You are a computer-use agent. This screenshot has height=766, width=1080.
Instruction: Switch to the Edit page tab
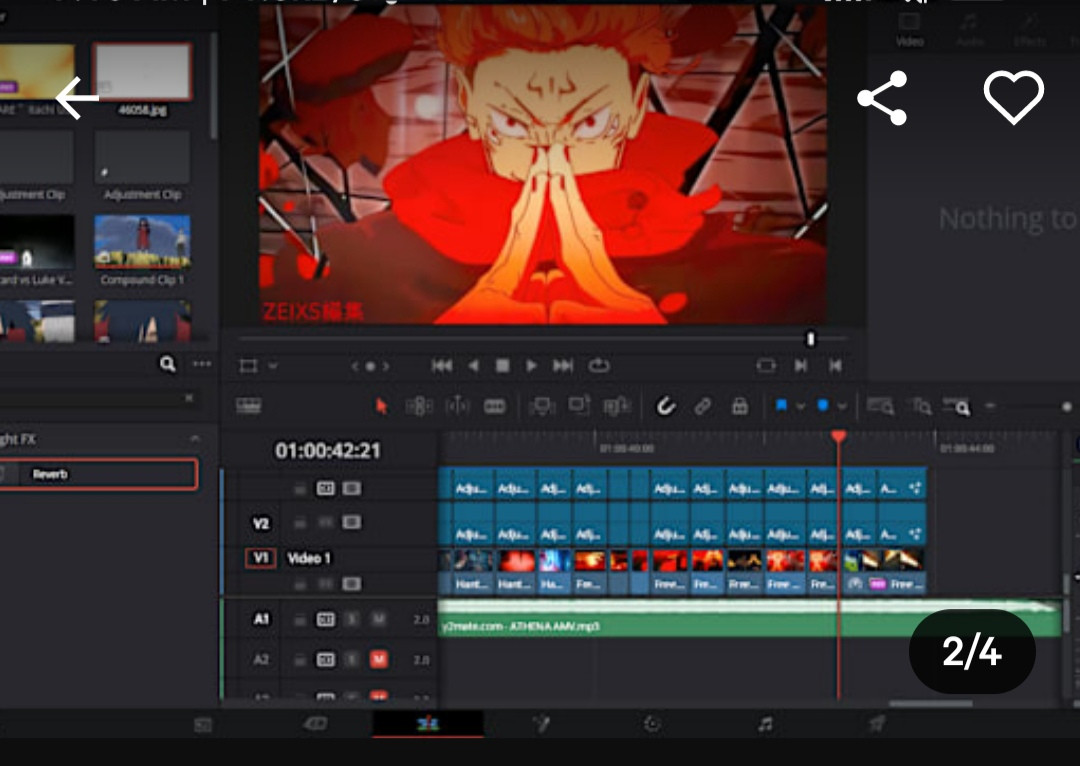pyautogui.click(x=428, y=723)
